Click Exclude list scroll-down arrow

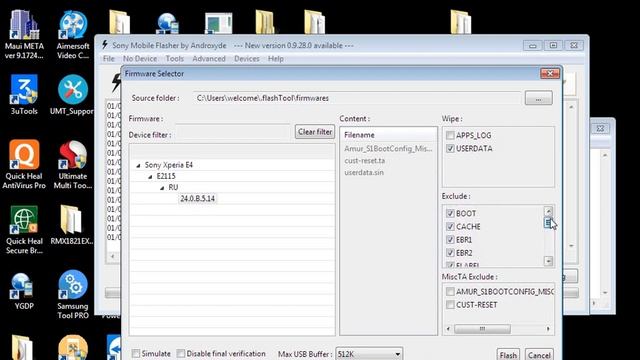(x=548, y=261)
